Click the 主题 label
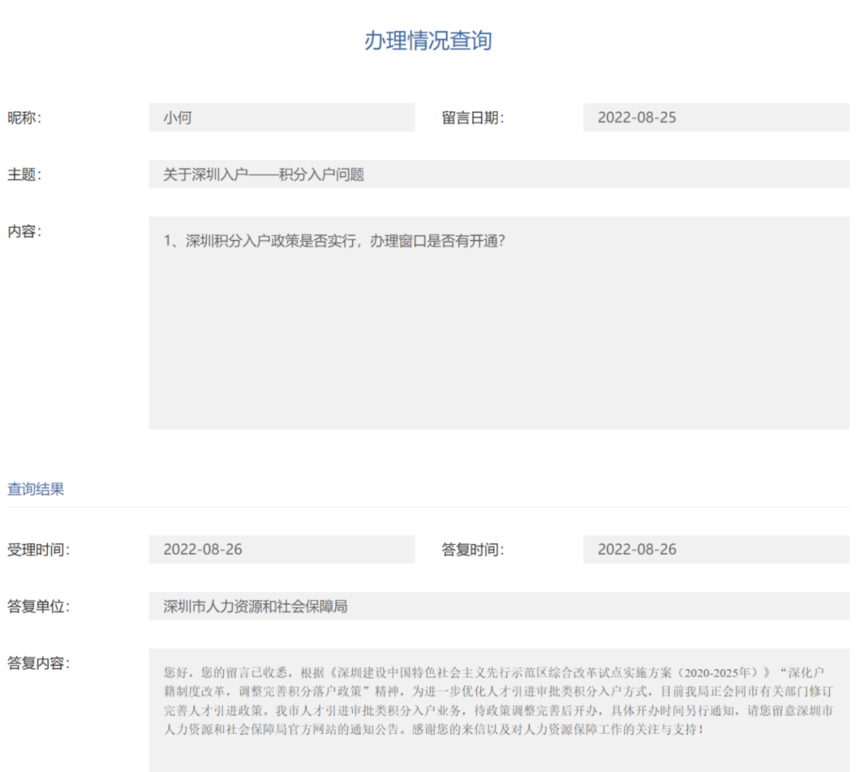Viewport: 860px width, 772px height. [24, 175]
